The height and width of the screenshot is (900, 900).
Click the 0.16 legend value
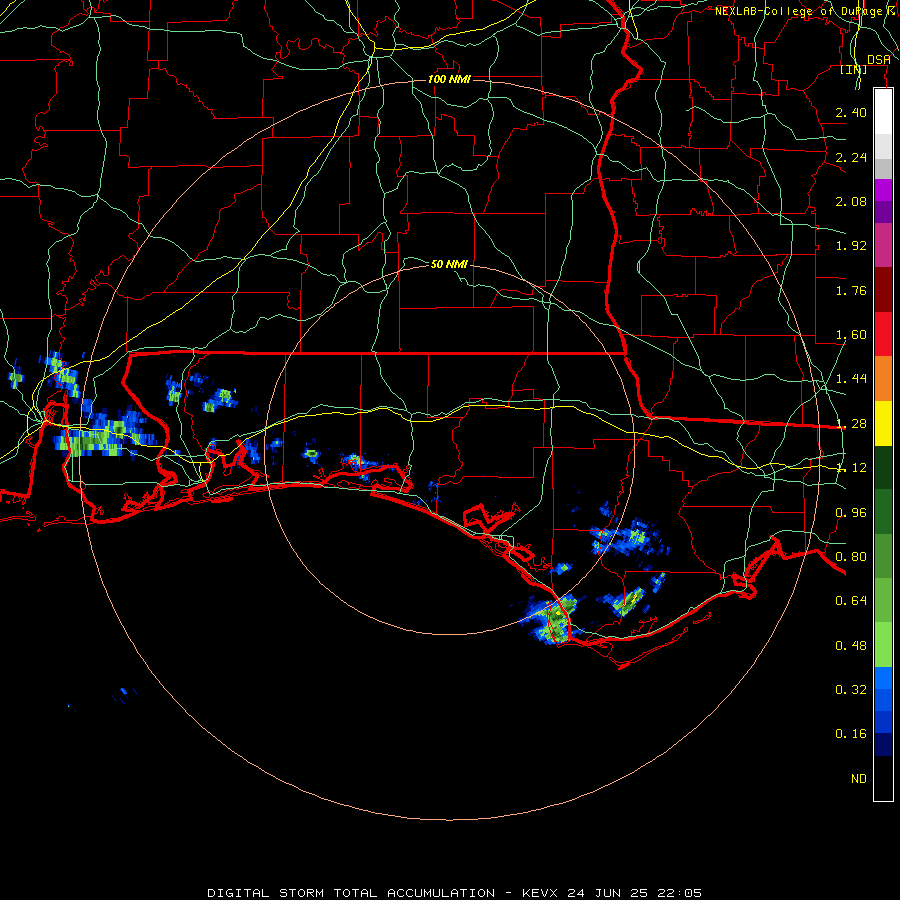point(851,734)
